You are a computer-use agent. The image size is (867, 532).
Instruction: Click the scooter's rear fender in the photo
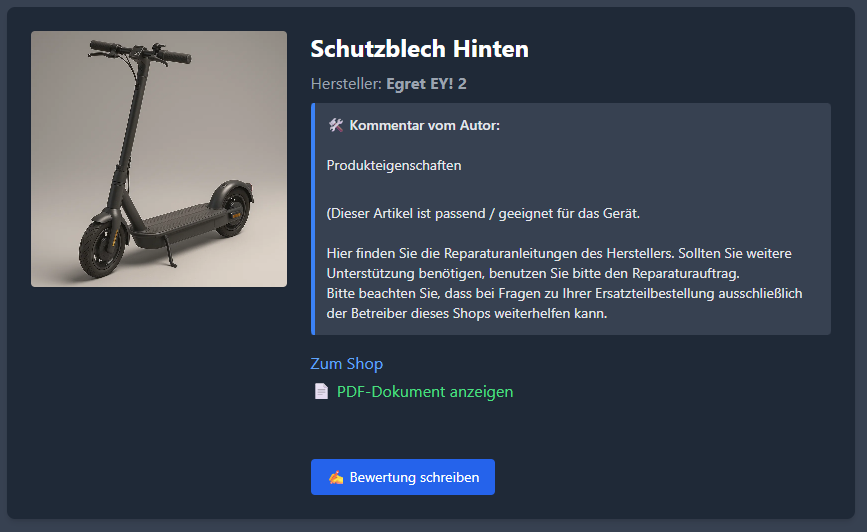point(232,191)
